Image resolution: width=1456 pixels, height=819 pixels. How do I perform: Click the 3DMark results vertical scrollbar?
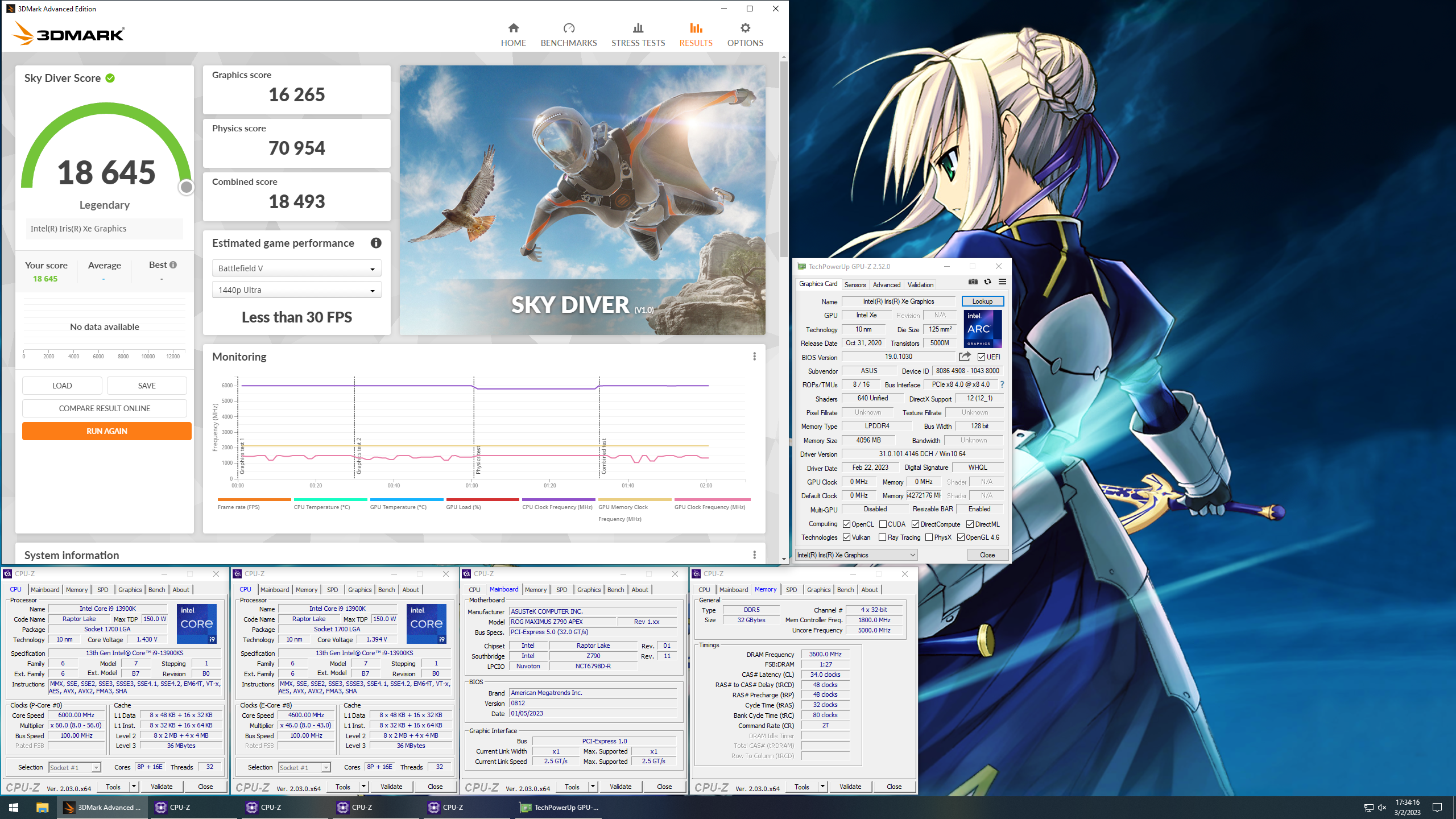coord(784,159)
